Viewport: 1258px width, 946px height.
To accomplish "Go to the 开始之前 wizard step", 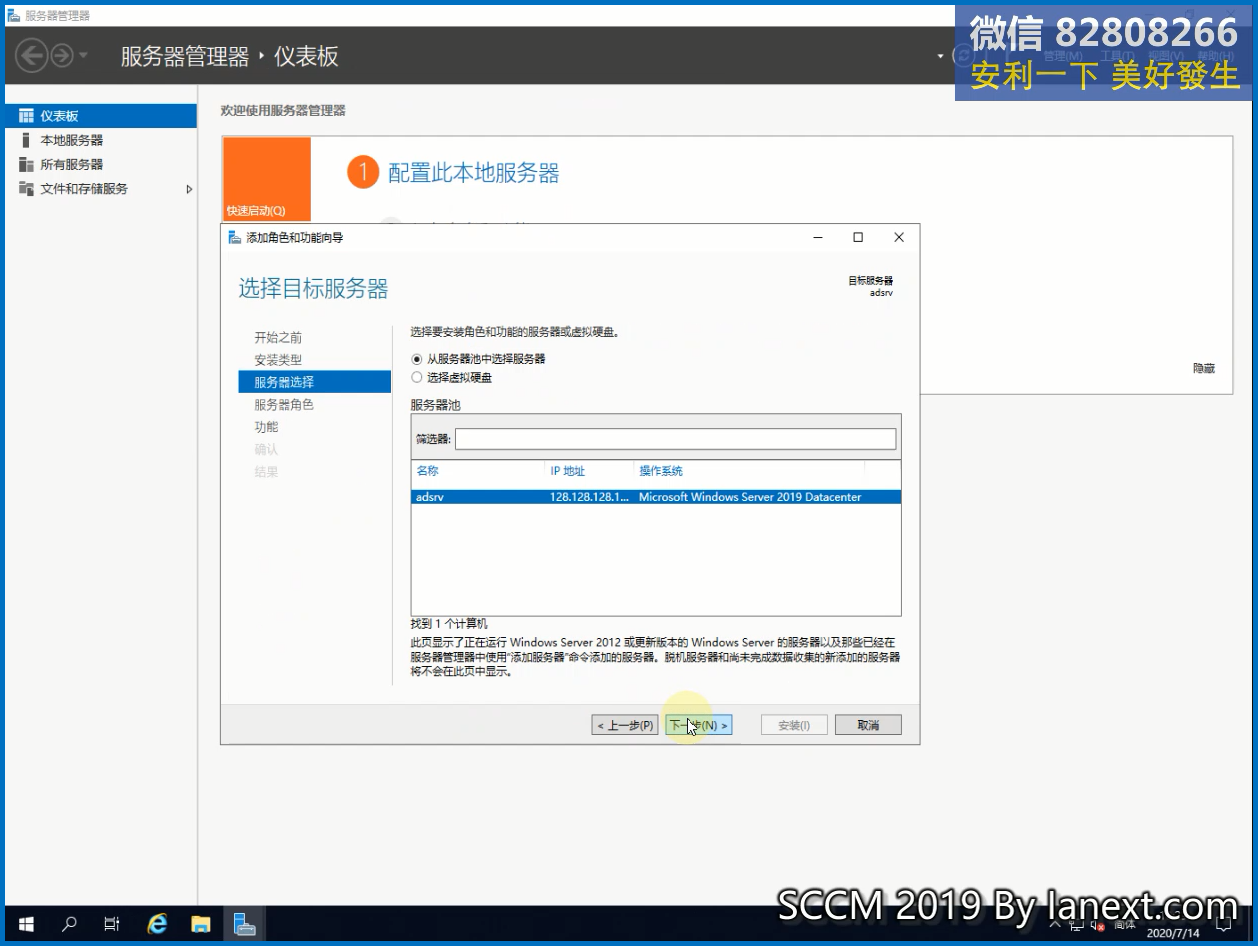I will tap(278, 337).
